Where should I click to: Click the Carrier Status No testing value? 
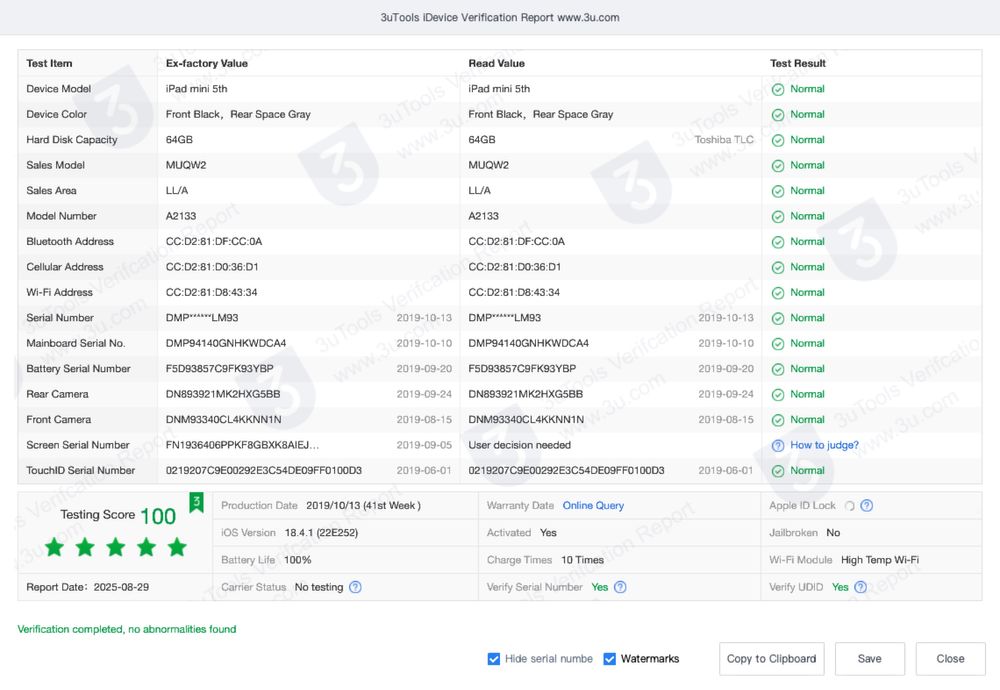[319, 587]
